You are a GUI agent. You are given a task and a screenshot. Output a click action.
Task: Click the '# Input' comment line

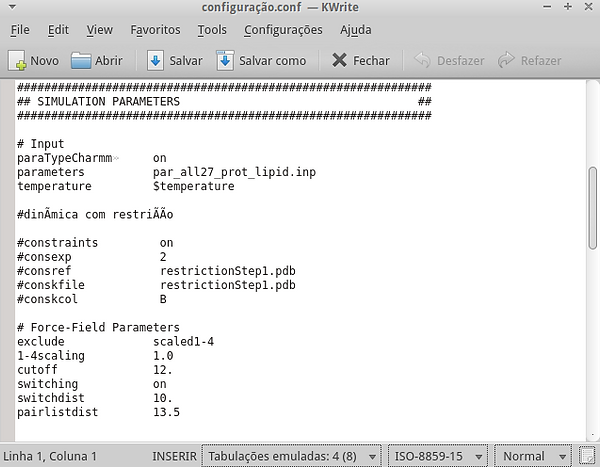(41, 144)
